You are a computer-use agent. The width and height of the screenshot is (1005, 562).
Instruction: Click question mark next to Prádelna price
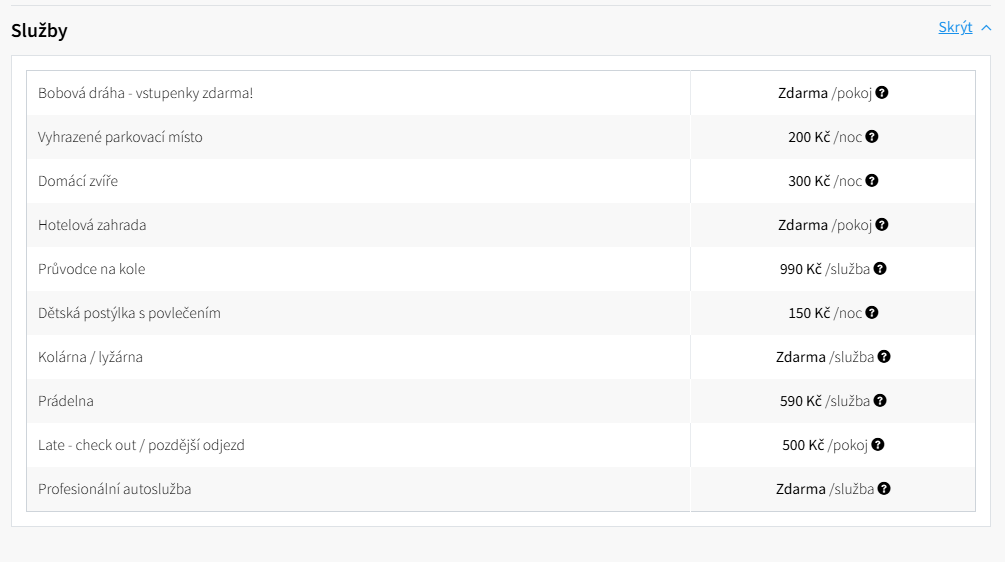click(880, 401)
